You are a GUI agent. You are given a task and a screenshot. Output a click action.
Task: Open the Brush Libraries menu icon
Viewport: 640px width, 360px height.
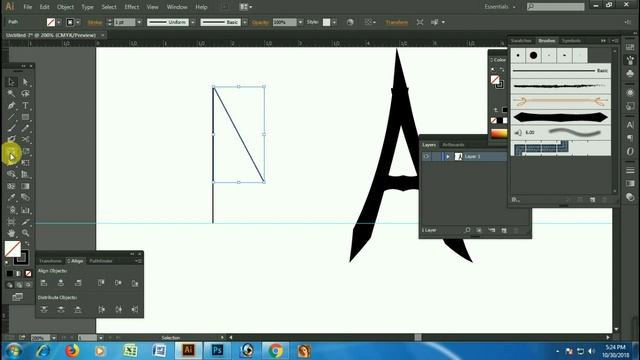516,200
